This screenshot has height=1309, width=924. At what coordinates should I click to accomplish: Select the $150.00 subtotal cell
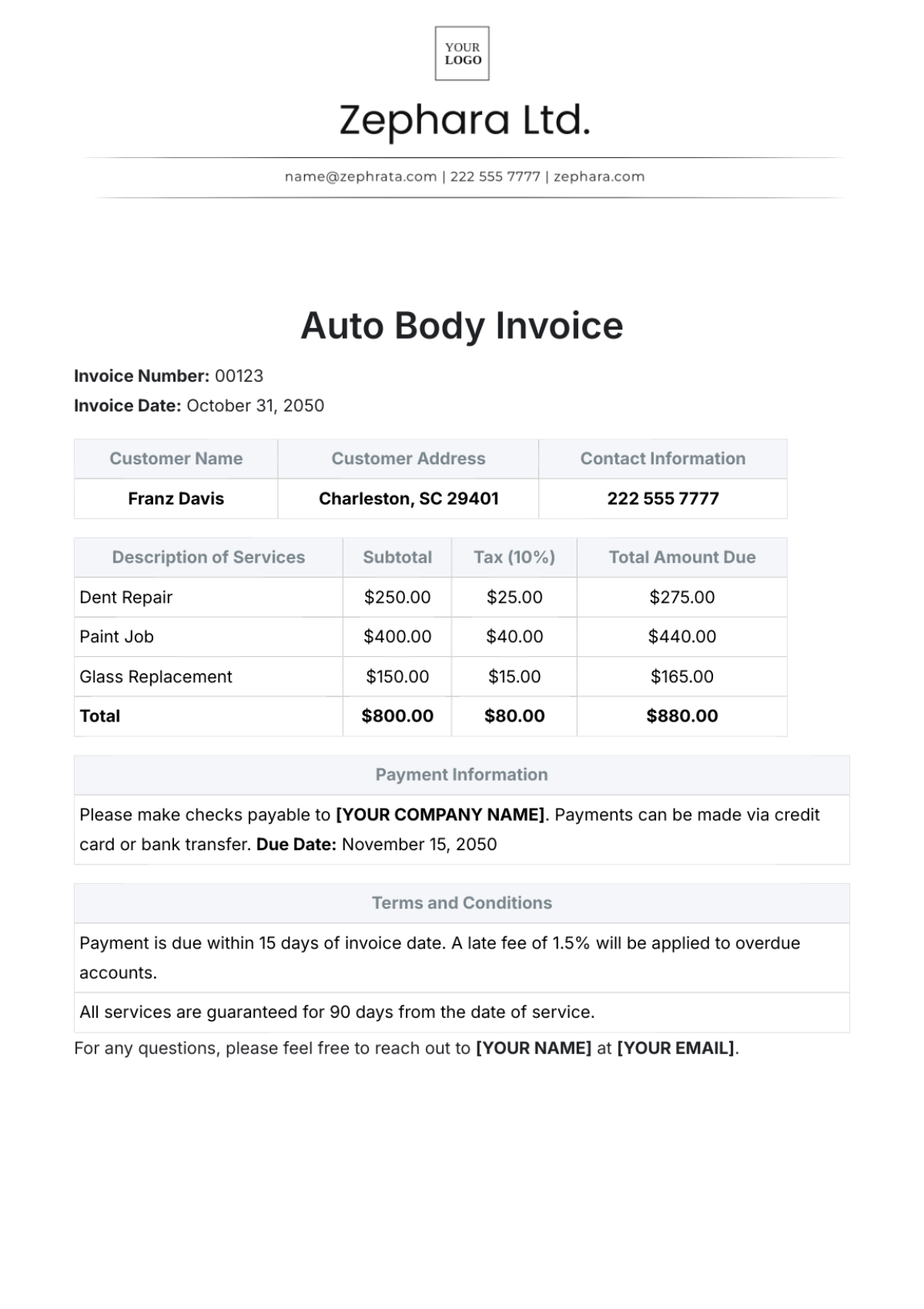tap(397, 677)
